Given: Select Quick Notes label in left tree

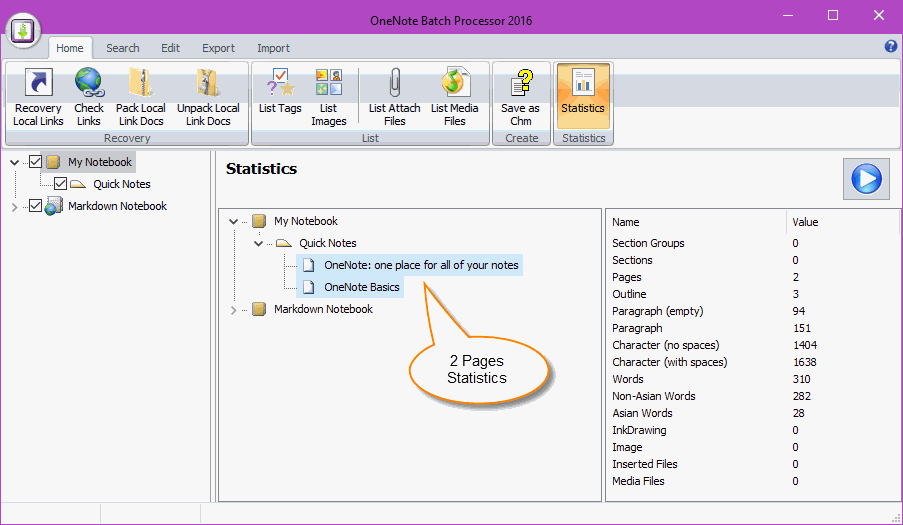Looking at the screenshot, I should coord(122,184).
